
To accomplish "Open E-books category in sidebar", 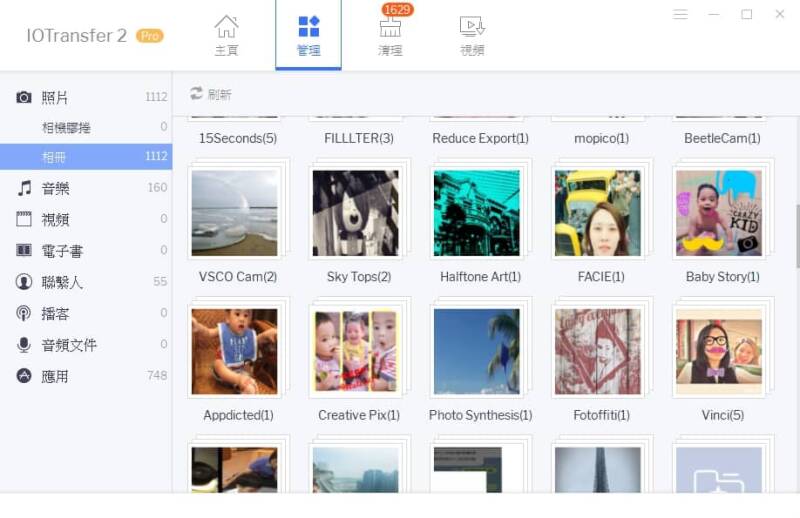I will tap(86, 250).
